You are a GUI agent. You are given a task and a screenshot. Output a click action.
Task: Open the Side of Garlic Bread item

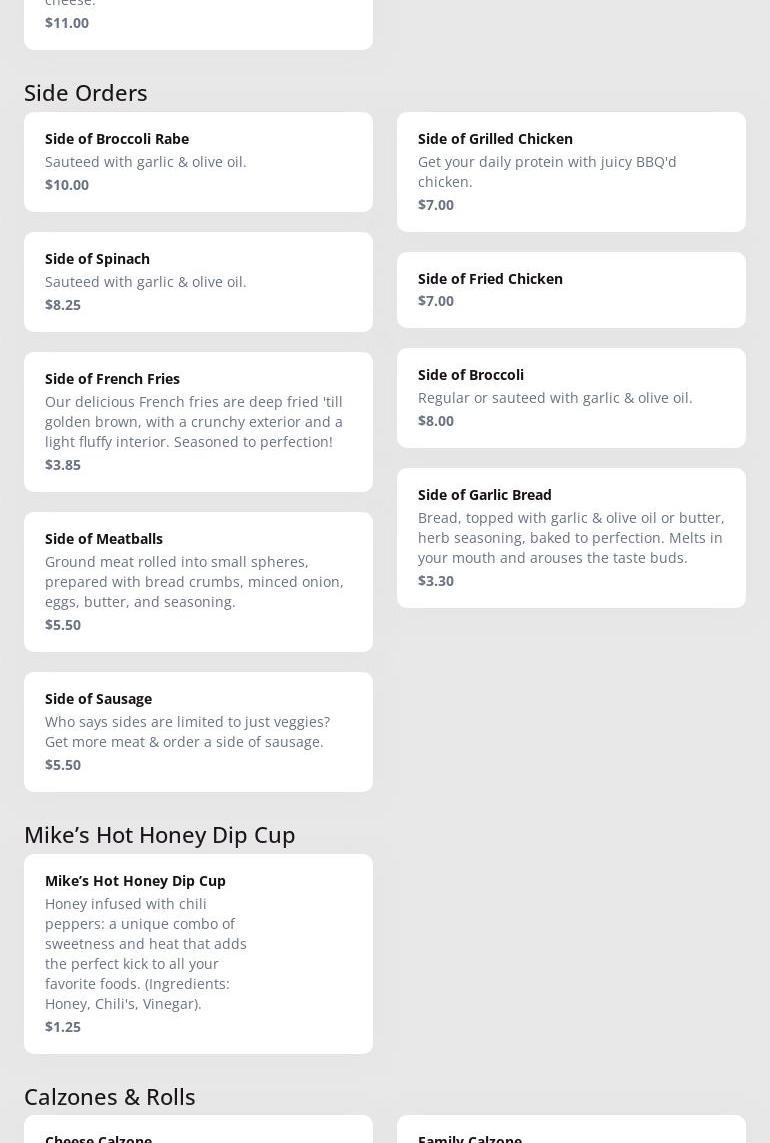pyautogui.click(x=571, y=538)
